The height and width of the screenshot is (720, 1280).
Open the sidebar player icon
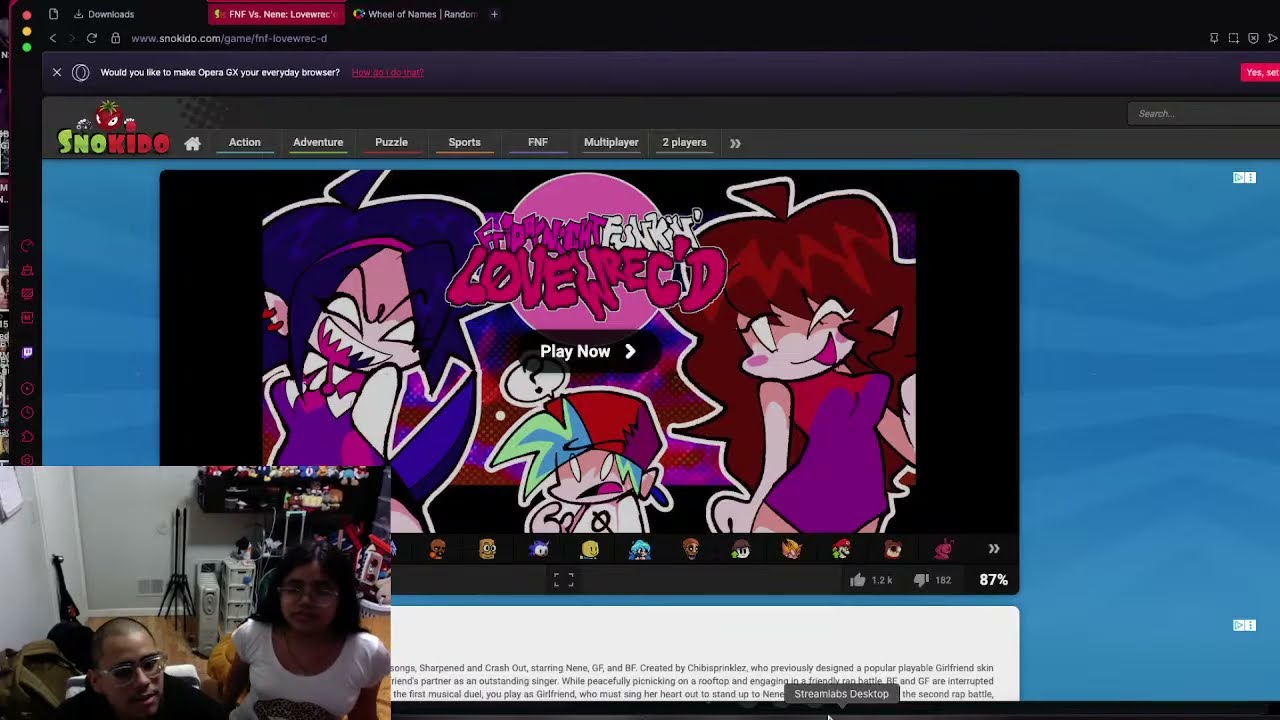pyautogui.click(x=27, y=388)
